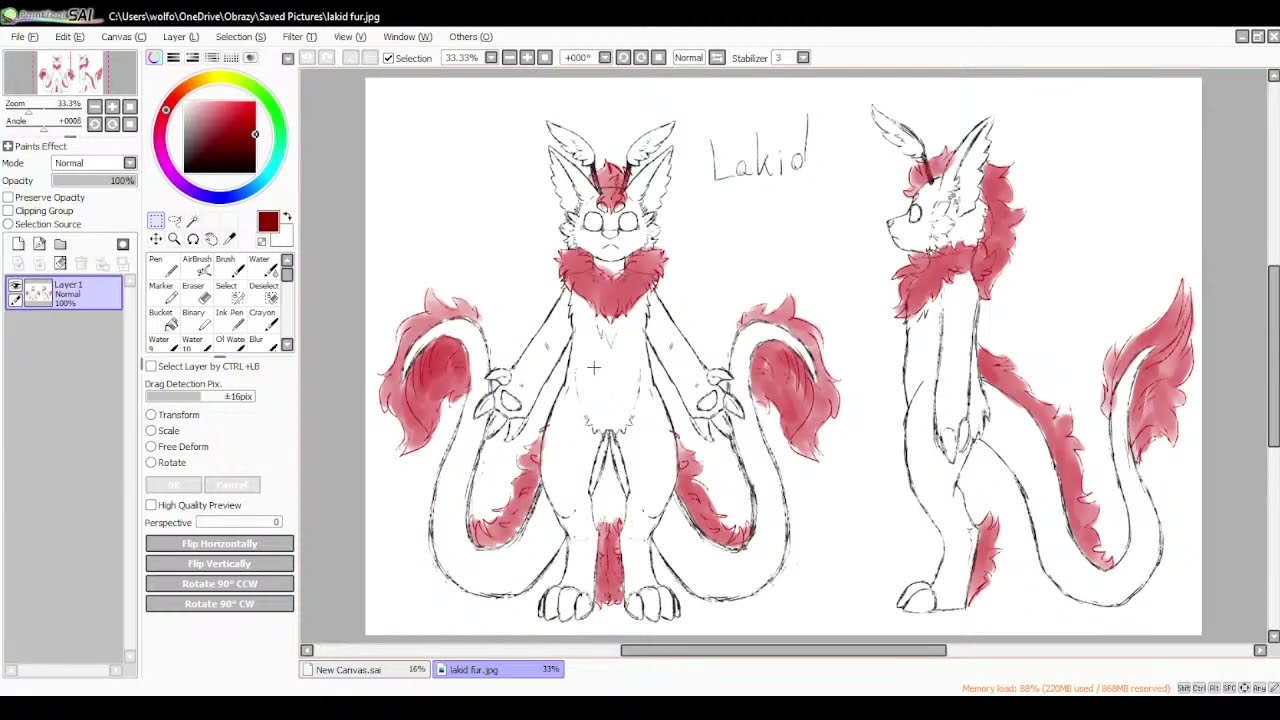Screen dimensions: 1280x720
Task: Clear the layer with the eraser icon
Action: 60,263
